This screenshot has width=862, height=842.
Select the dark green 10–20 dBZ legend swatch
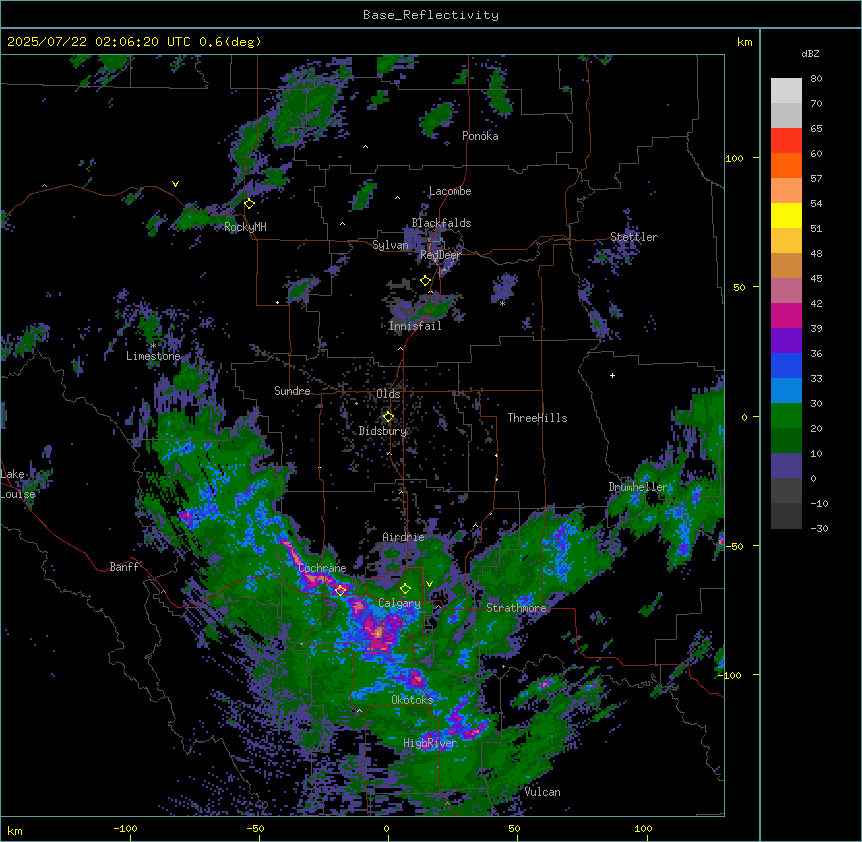click(x=786, y=441)
